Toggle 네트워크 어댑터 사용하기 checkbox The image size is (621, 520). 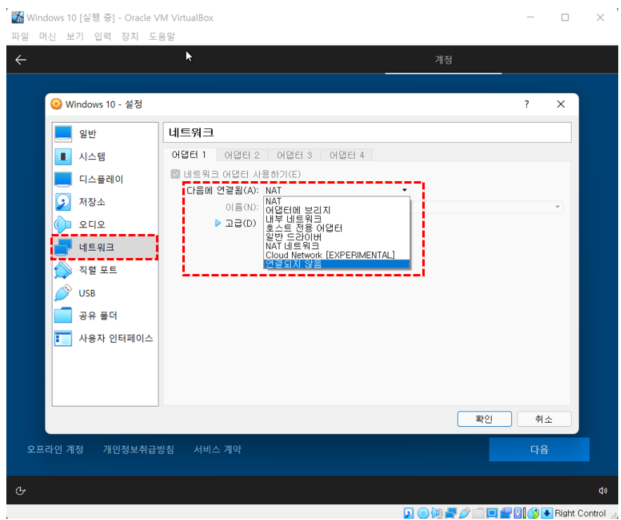coord(175,174)
